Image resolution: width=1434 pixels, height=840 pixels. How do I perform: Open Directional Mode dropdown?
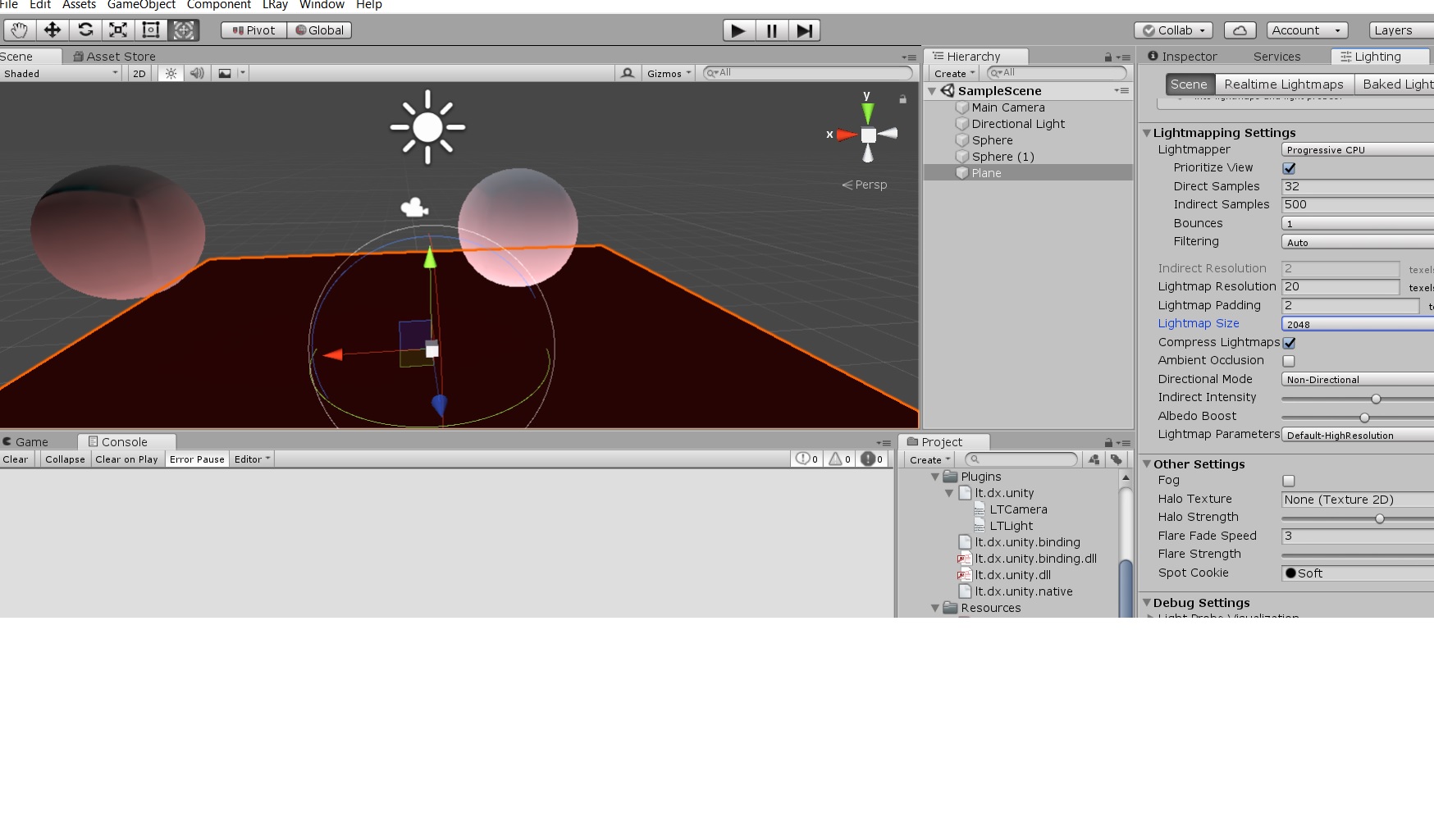(1358, 380)
